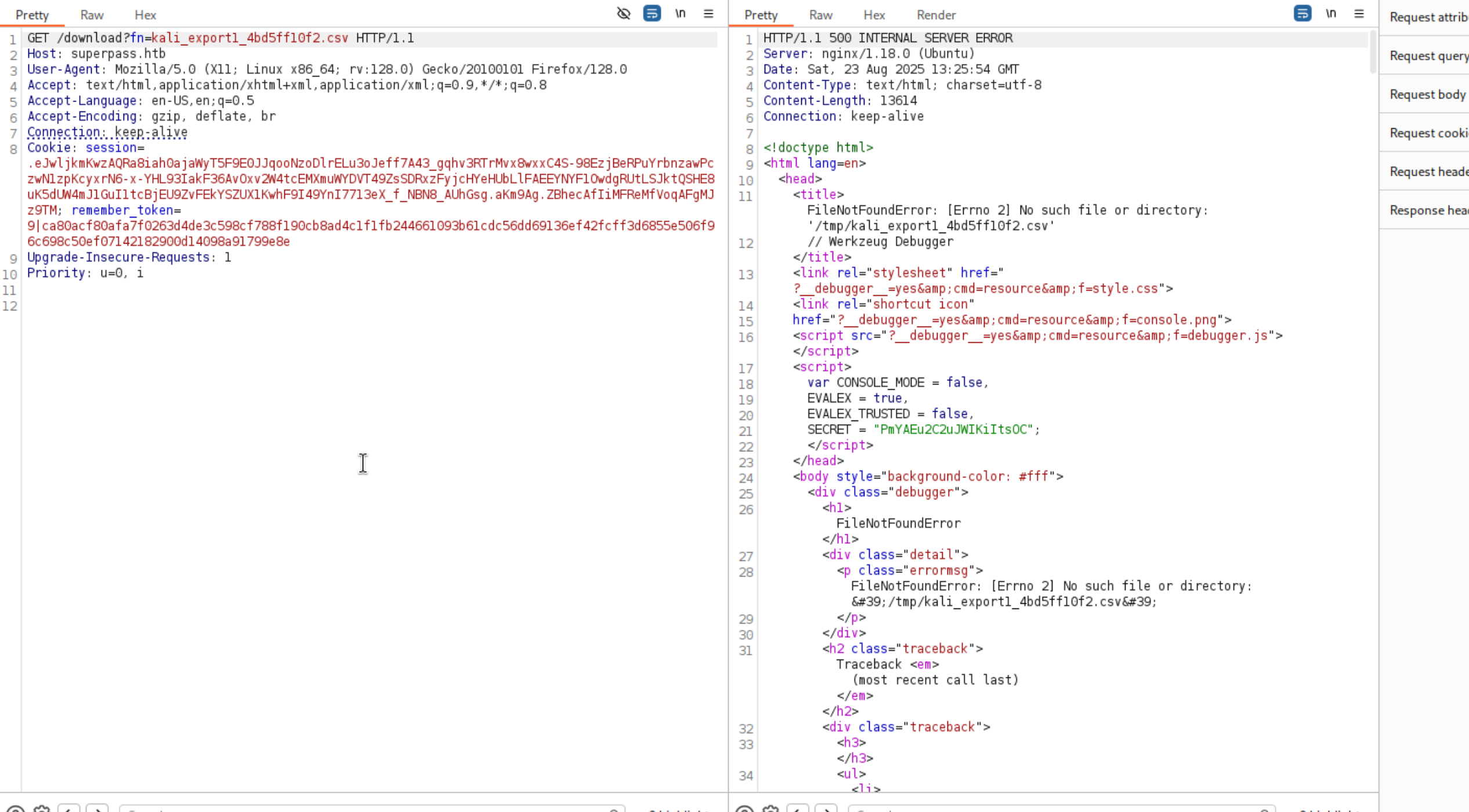
Task: Switch response view to Raw tab
Action: (820, 15)
